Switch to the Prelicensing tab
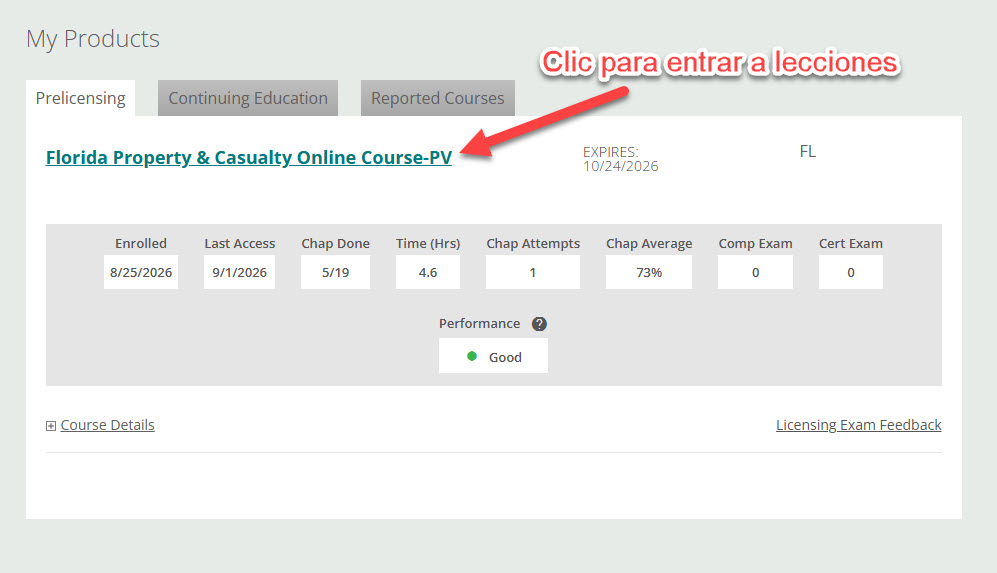Screen dimensions: 997x573 (81, 98)
